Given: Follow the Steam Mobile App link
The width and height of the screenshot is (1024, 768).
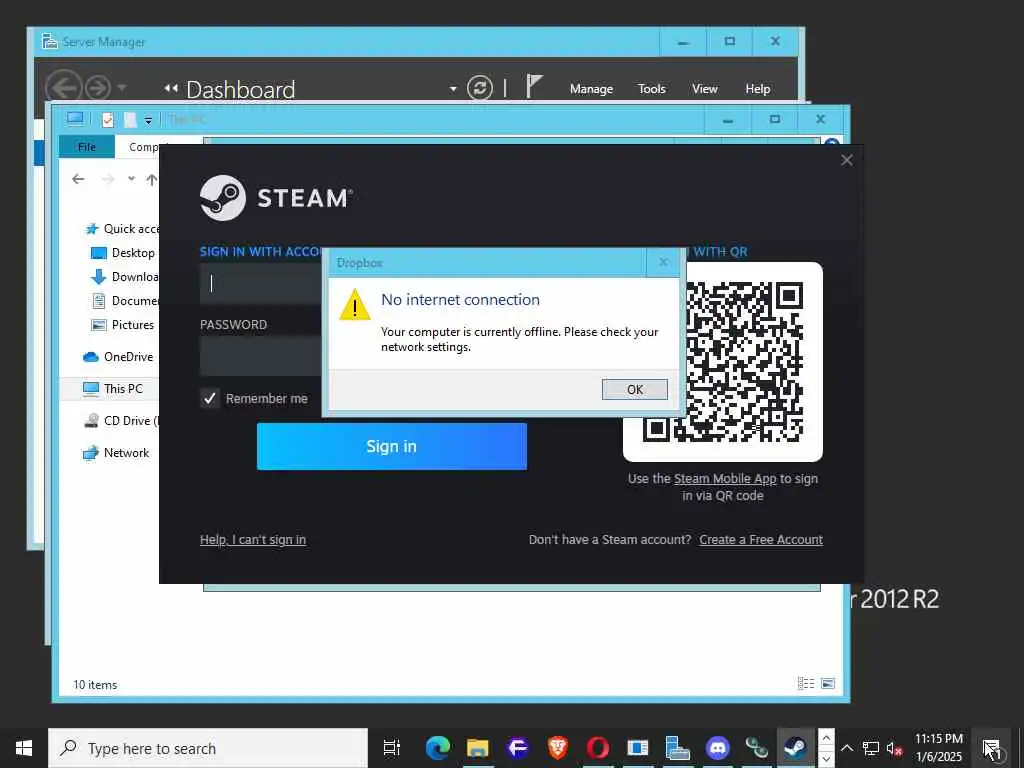Looking at the screenshot, I should click(x=725, y=479).
